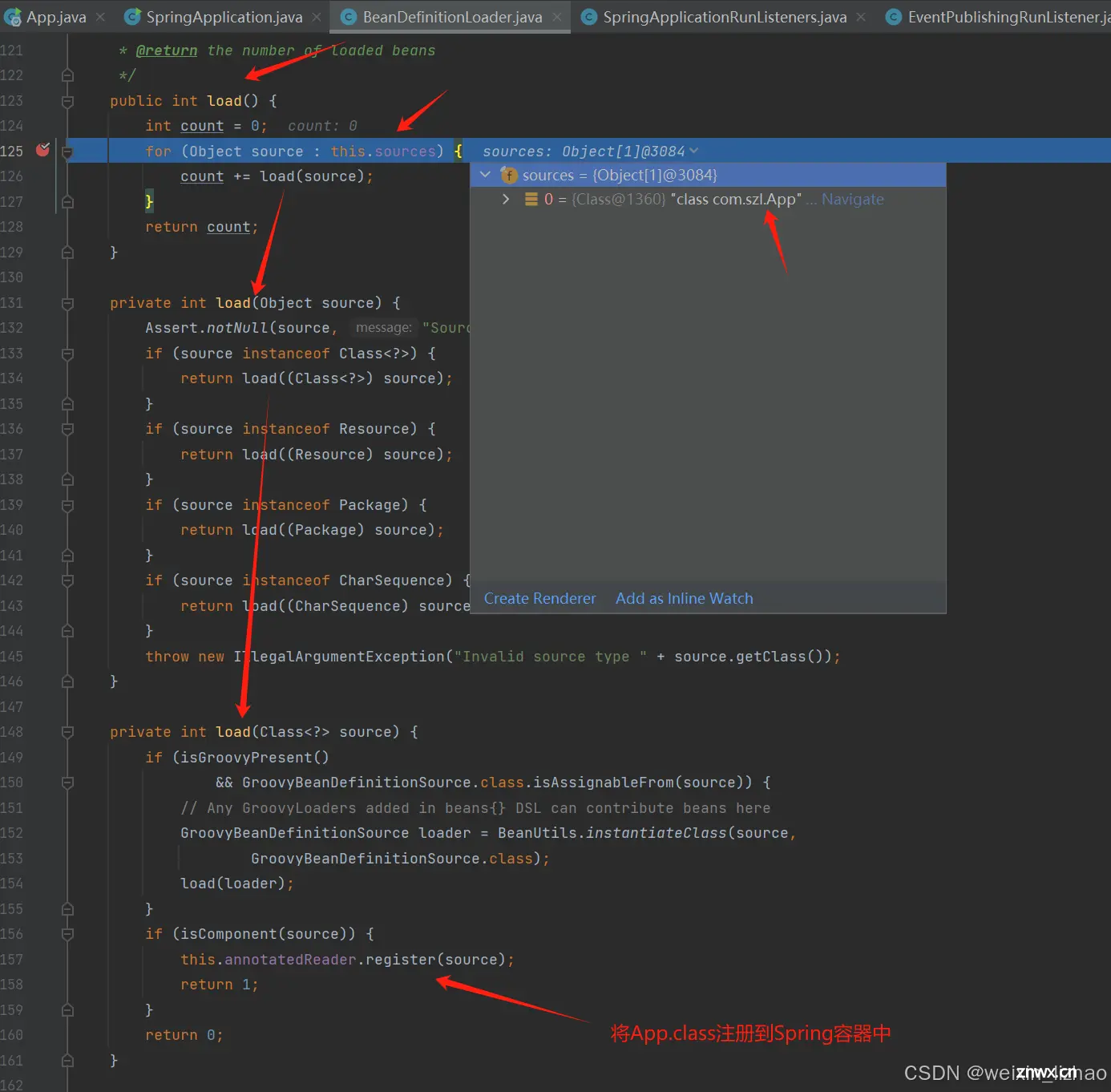Click the fold end marker on line 127
Screen dimensions: 1111x1092
(x=67, y=202)
